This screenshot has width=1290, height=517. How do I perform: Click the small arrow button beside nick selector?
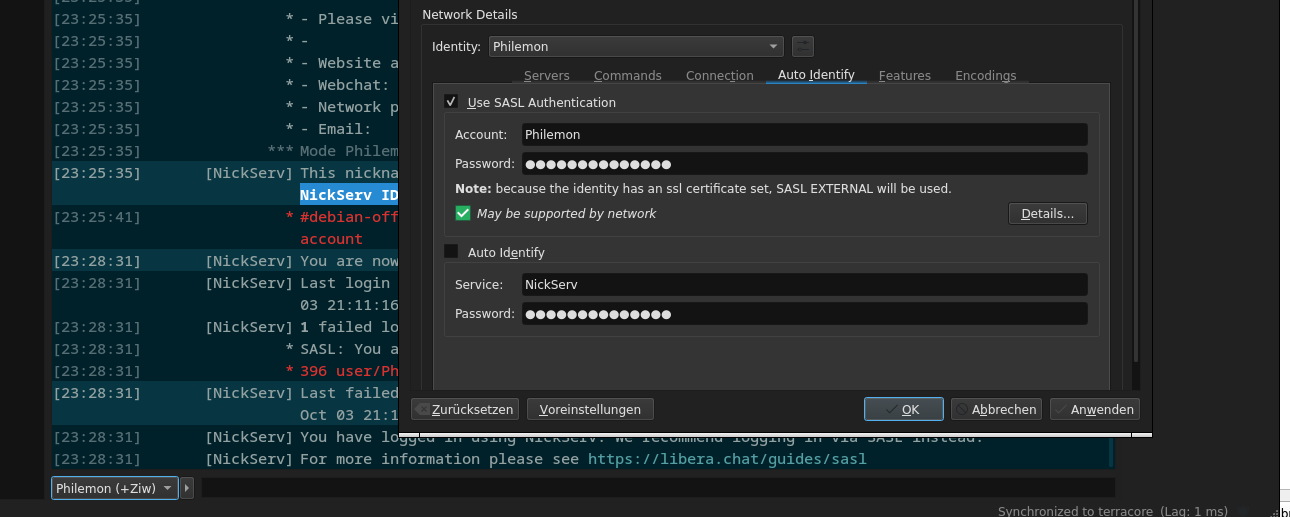(187, 488)
